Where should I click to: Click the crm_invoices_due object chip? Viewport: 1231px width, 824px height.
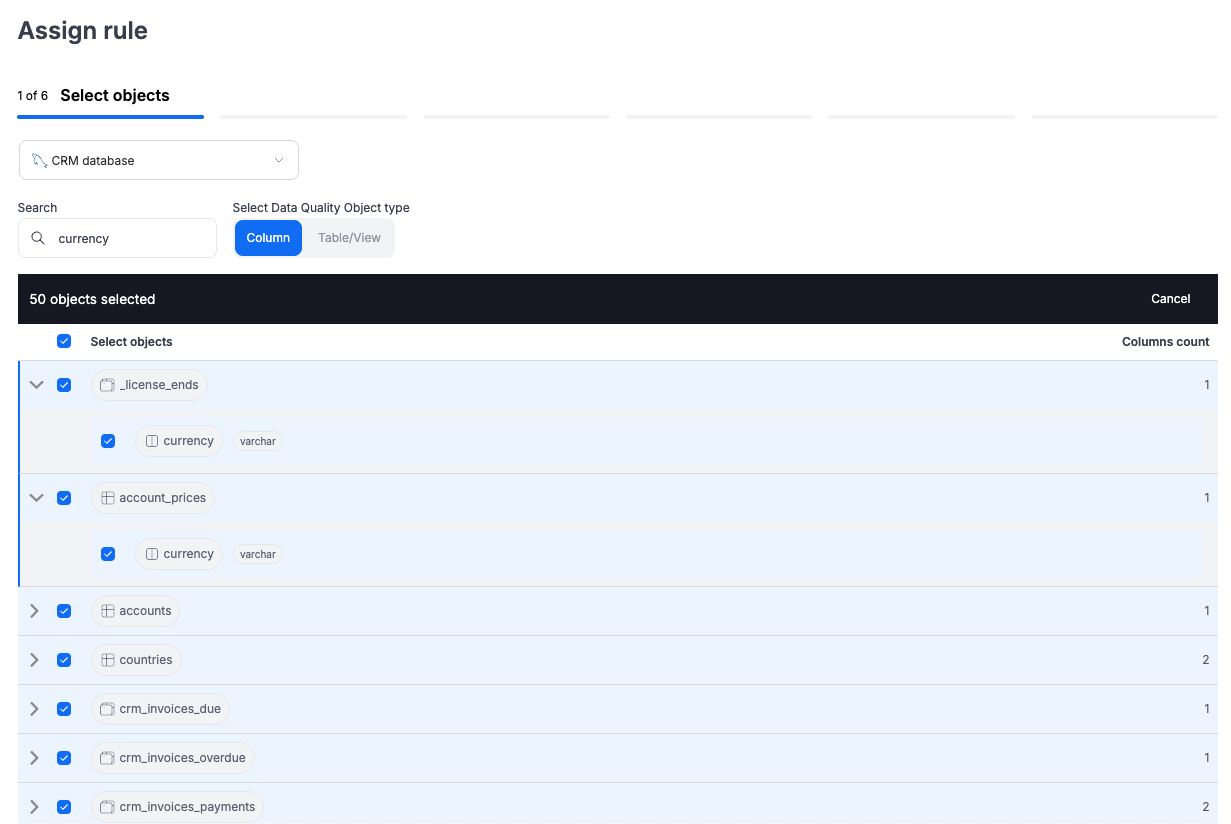tap(160, 709)
